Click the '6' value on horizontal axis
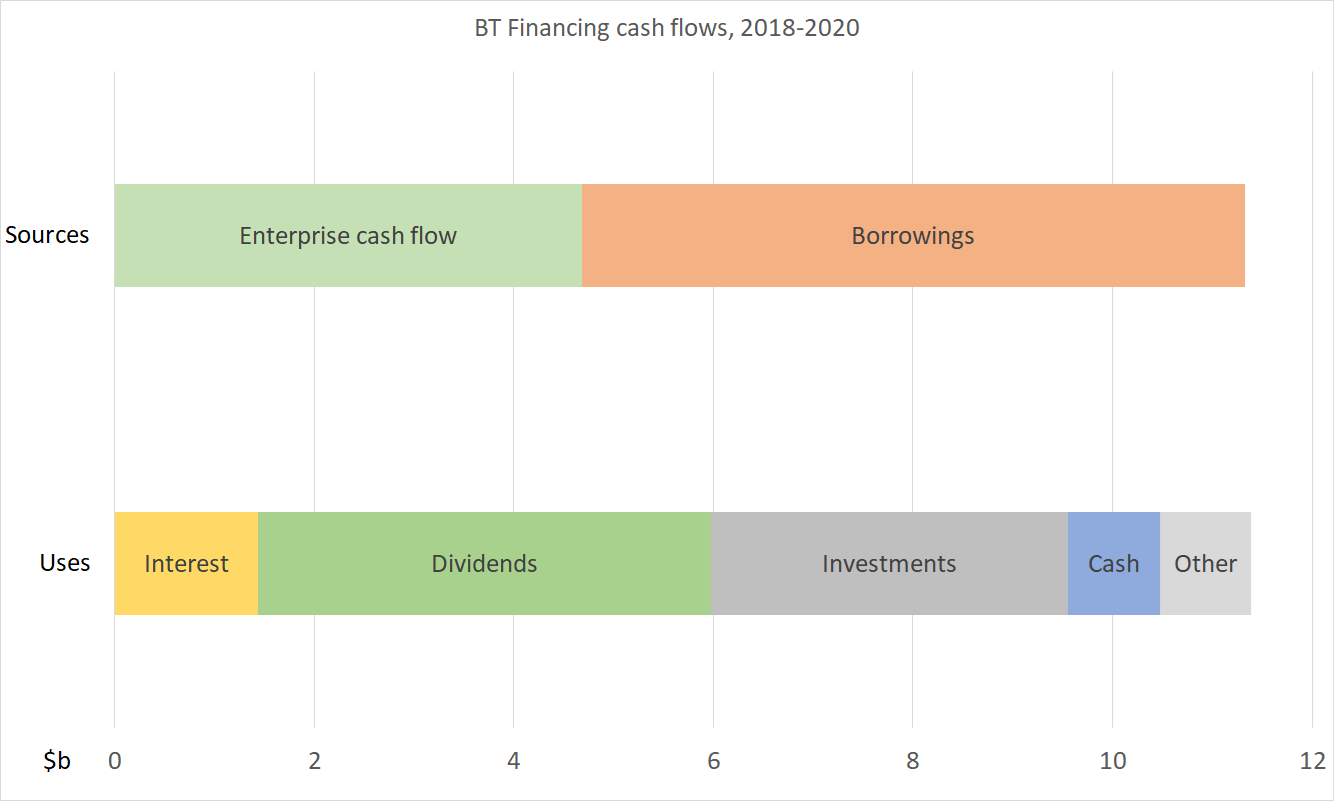This screenshot has height=801, width=1334. pos(713,761)
